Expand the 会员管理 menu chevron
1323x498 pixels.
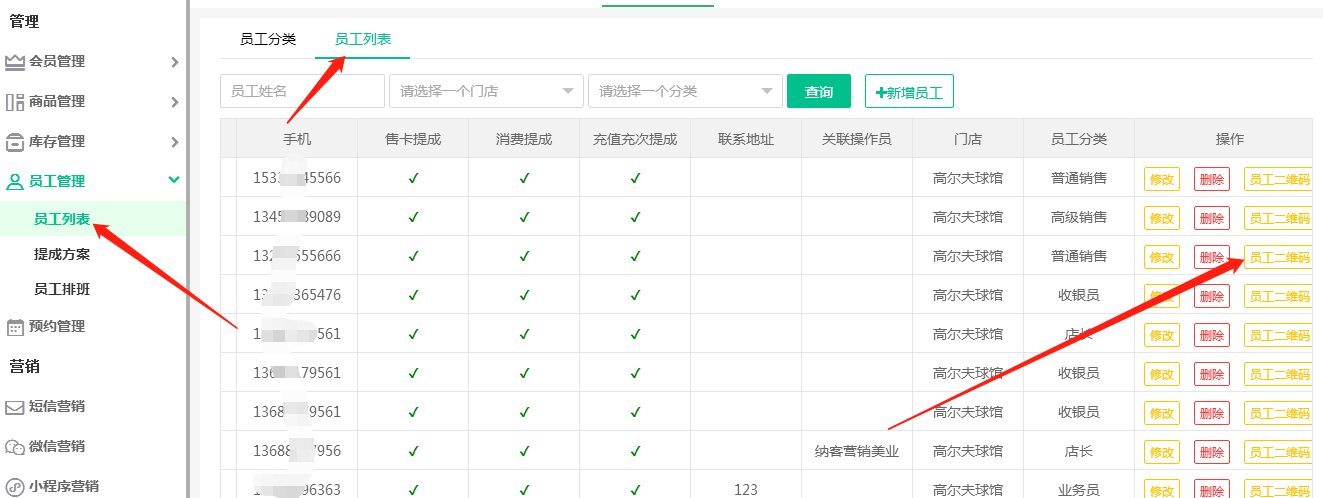pyautogui.click(x=174, y=62)
